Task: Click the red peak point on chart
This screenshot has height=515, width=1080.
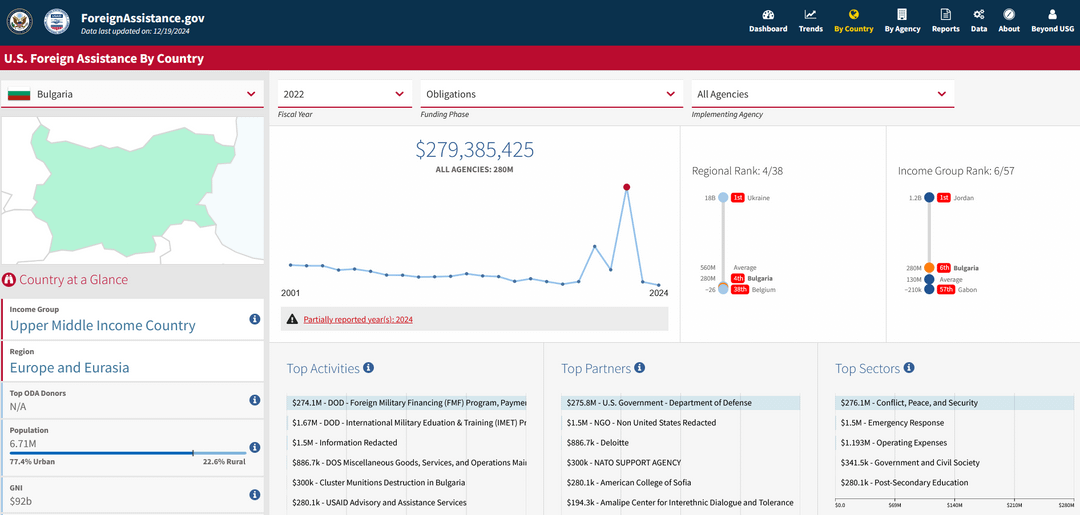Action: (626, 187)
